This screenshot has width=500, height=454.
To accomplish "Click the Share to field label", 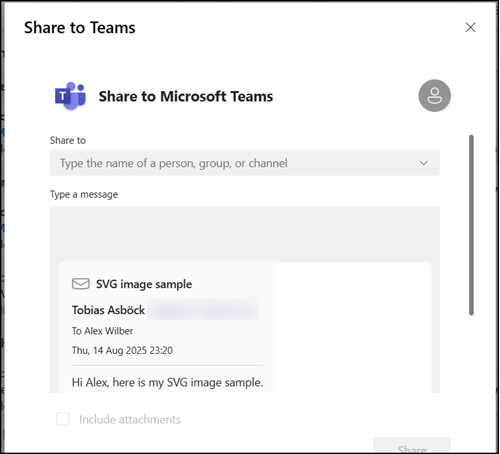I will click(x=68, y=140).
